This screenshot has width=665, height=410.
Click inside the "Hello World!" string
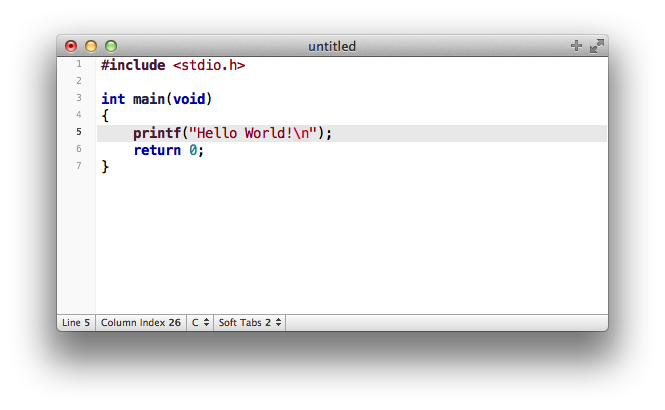point(240,133)
